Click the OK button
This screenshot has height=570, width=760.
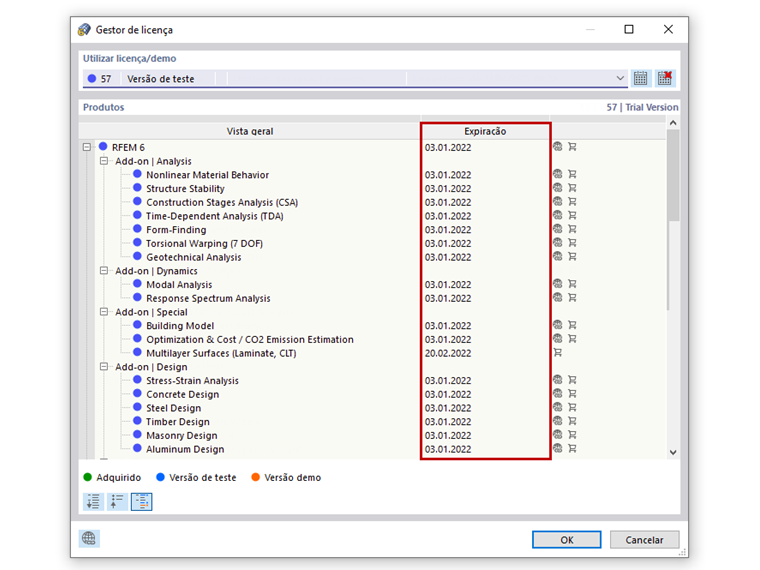pyautogui.click(x=567, y=539)
